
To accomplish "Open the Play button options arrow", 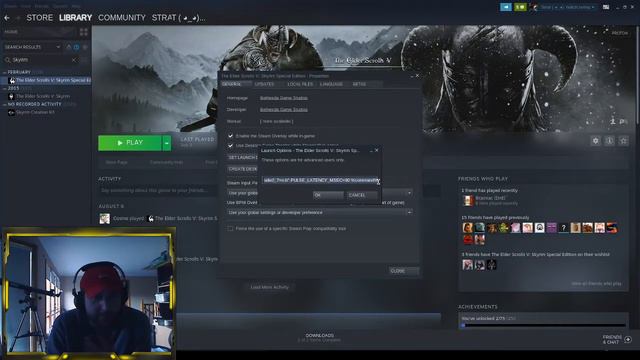I will (x=167, y=143).
